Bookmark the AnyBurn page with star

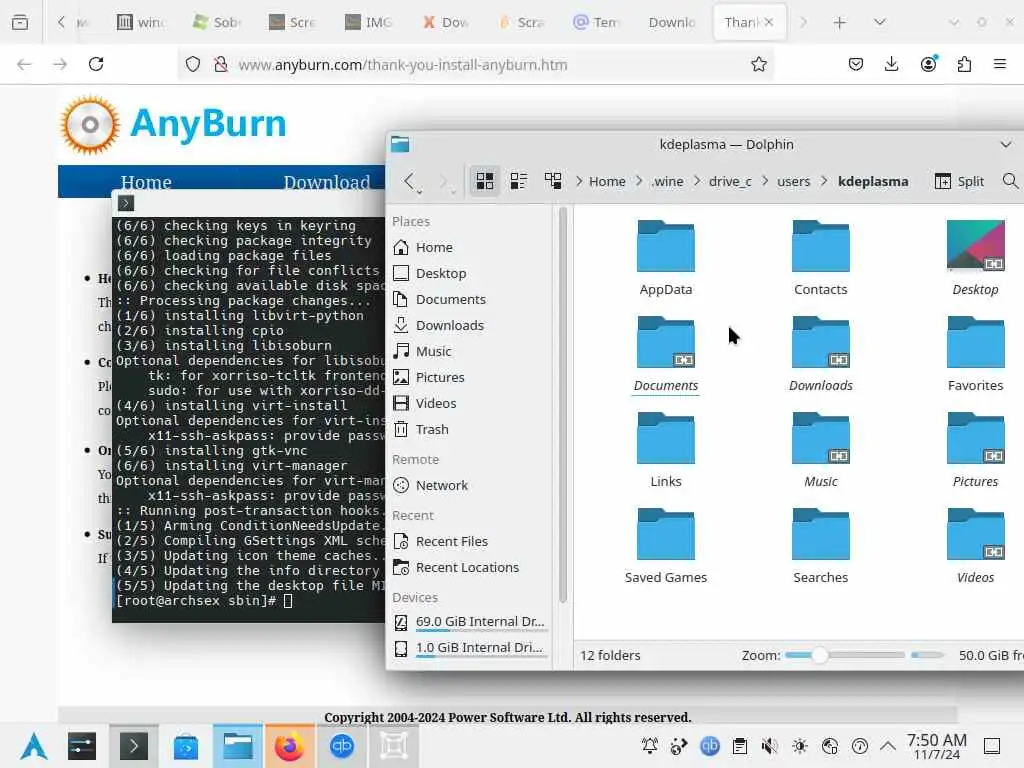pyautogui.click(x=758, y=64)
